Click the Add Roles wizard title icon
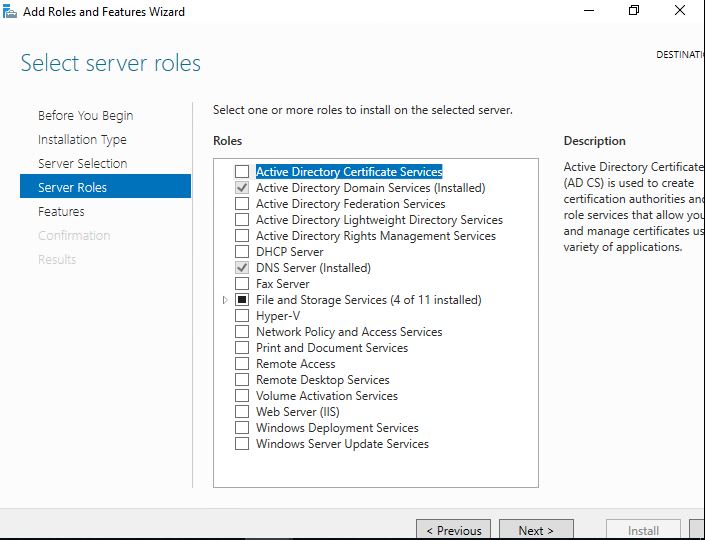 9,11
